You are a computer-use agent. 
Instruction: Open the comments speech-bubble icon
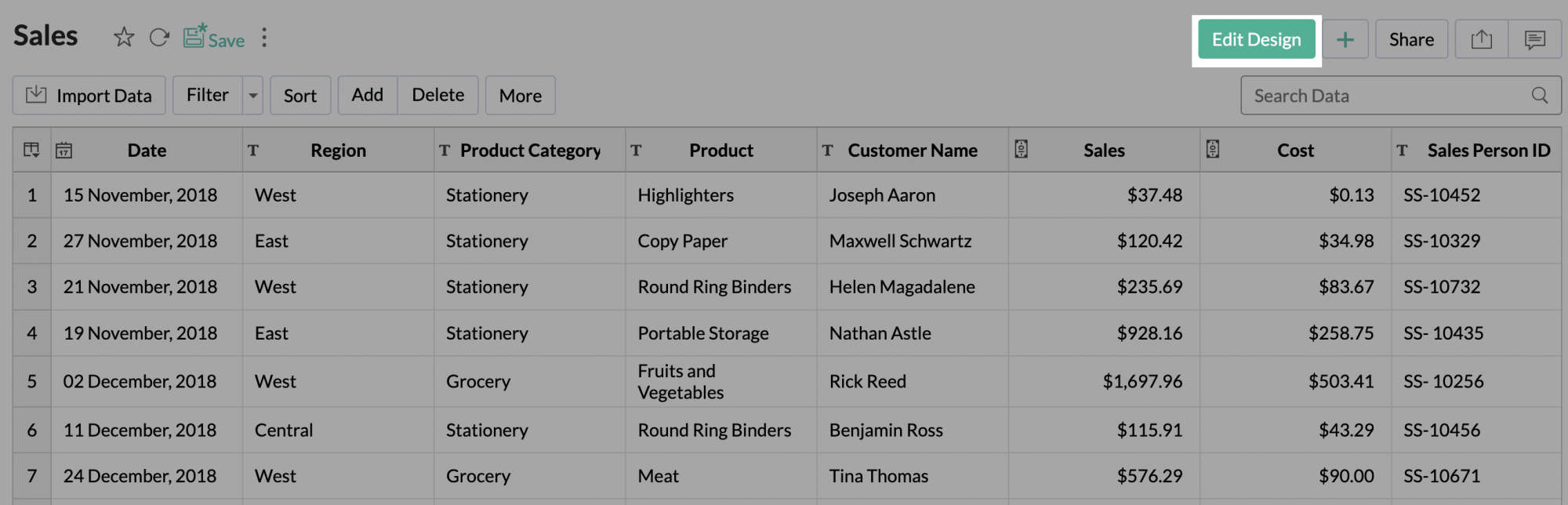coord(1534,40)
